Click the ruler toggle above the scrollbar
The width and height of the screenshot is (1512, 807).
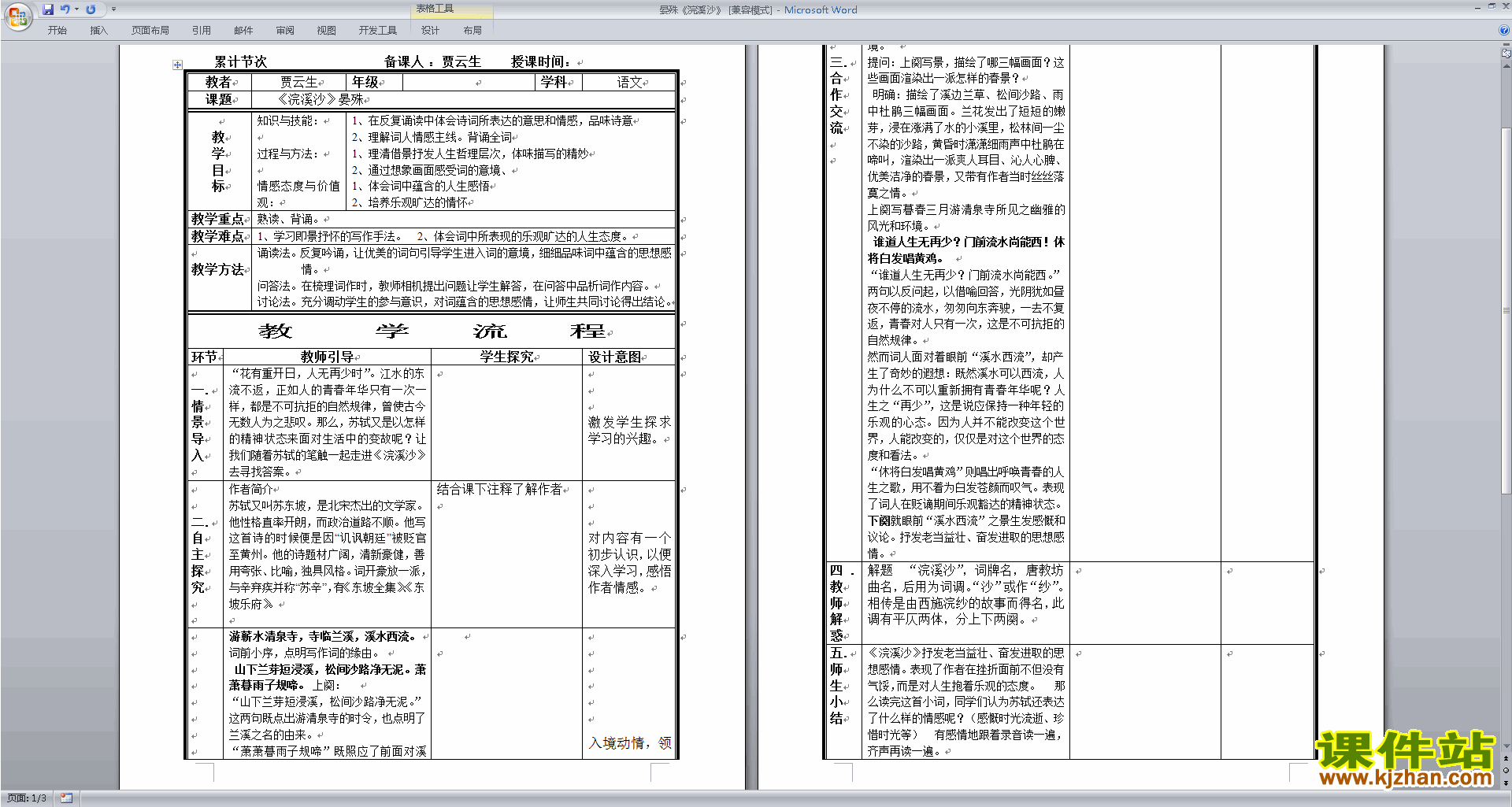coord(1506,54)
